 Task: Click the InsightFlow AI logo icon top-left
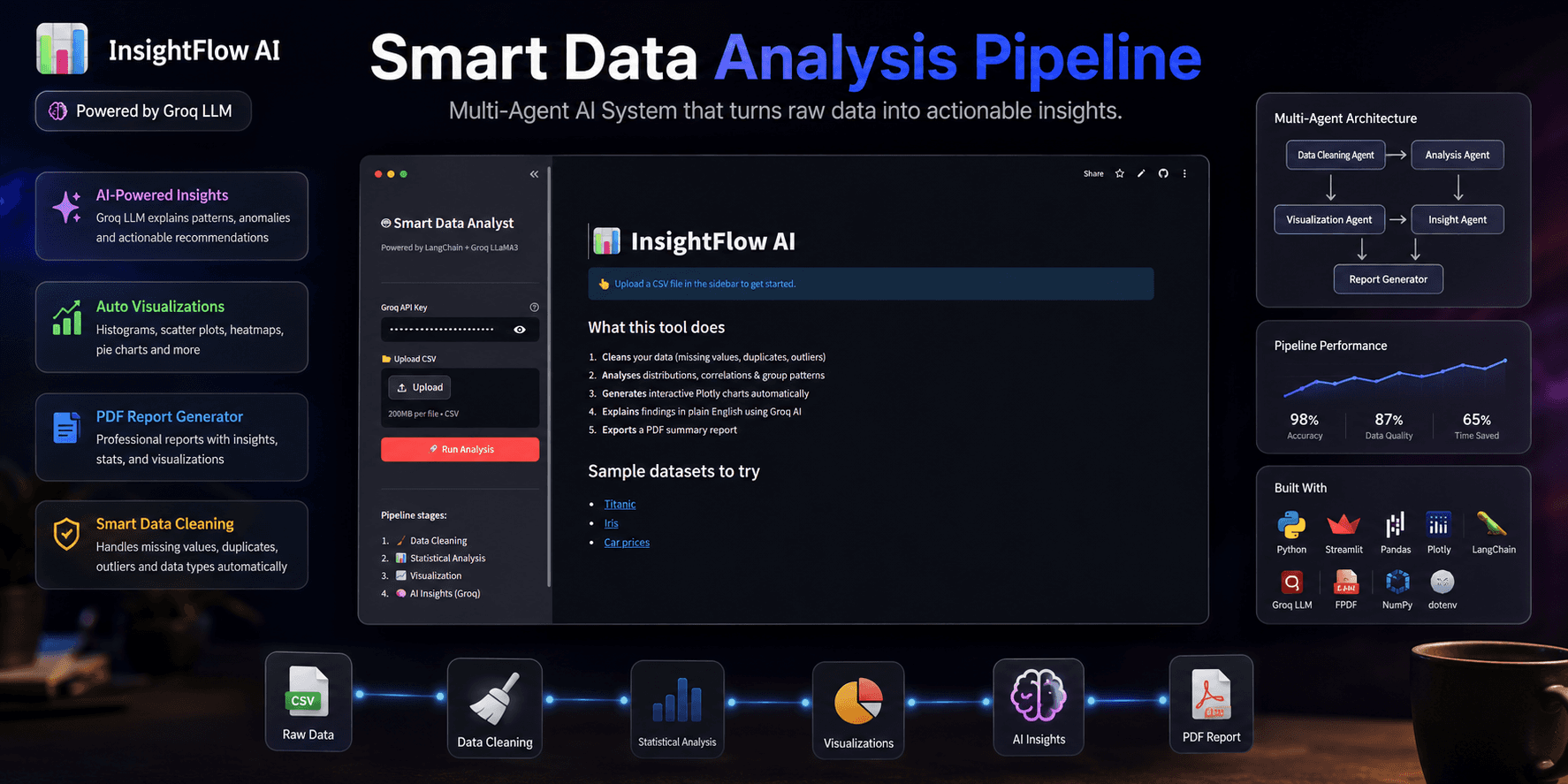click(62, 49)
